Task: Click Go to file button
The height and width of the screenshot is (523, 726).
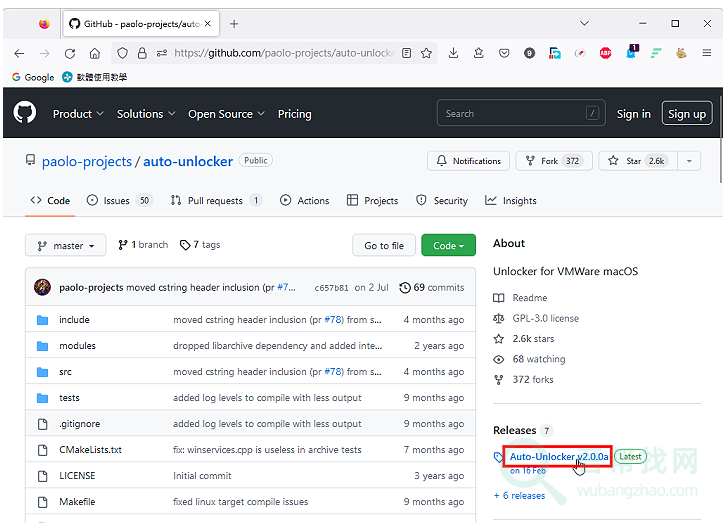Action: pos(384,245)
